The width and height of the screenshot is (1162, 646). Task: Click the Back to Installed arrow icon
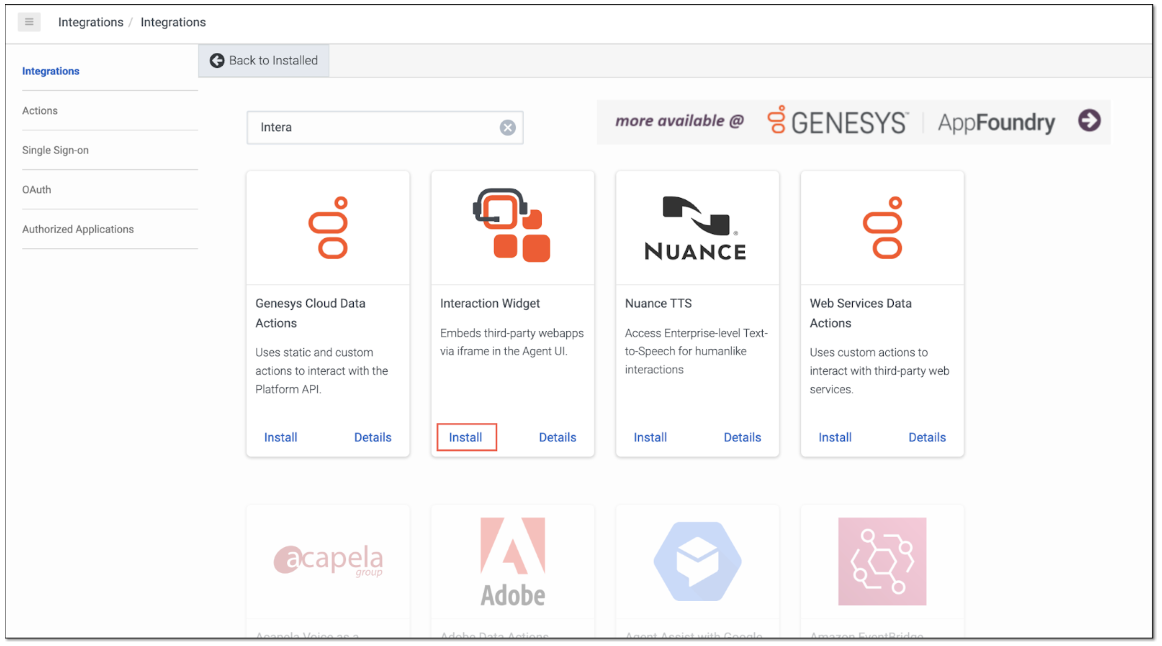coord(217,61)
